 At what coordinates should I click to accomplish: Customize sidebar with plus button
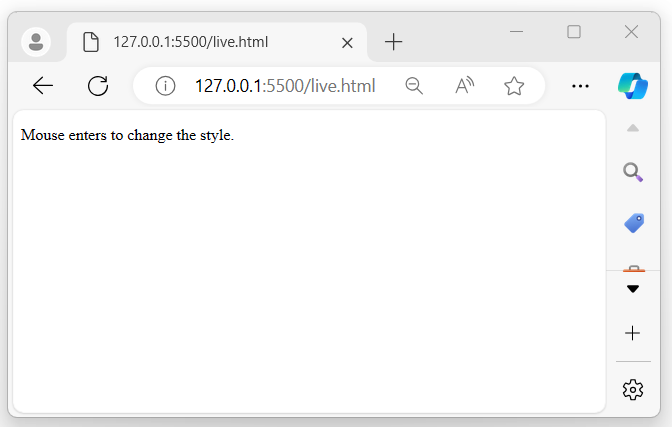[x=633, y=333]
